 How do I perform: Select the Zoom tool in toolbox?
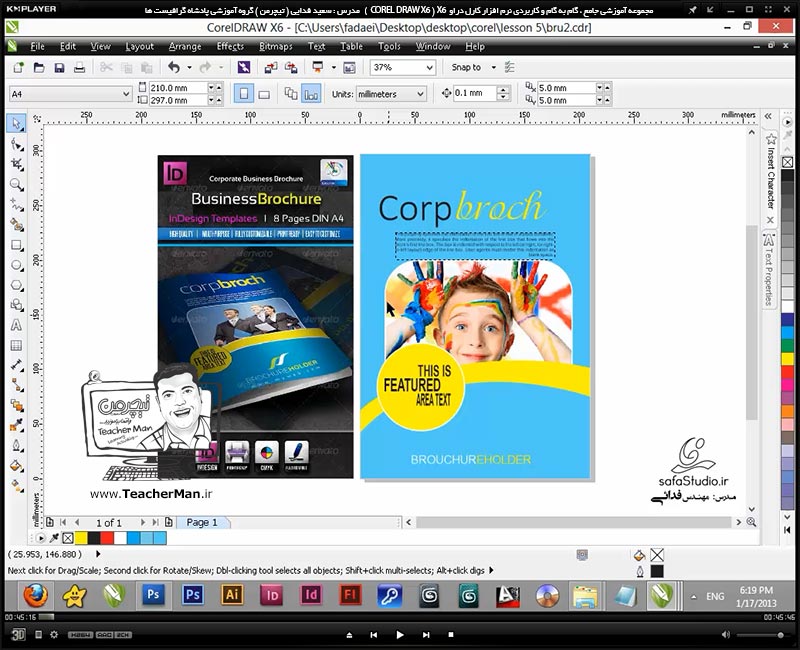17,185
